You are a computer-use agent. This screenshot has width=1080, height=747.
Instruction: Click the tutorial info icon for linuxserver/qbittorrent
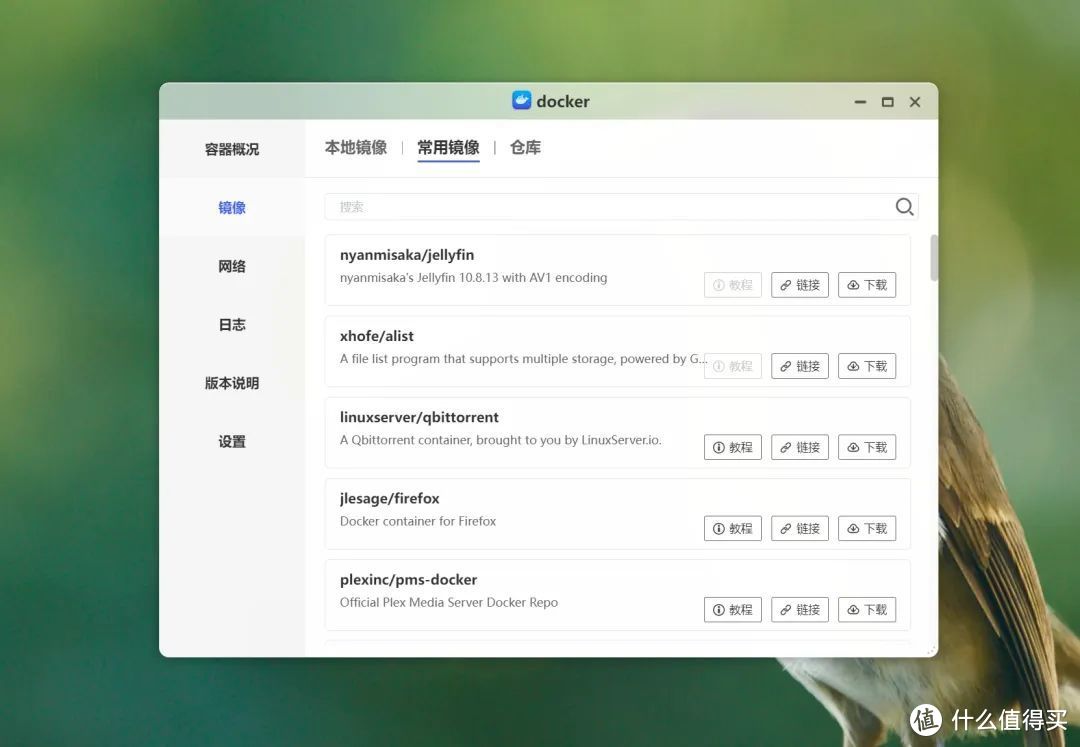(x=718, y=447)
